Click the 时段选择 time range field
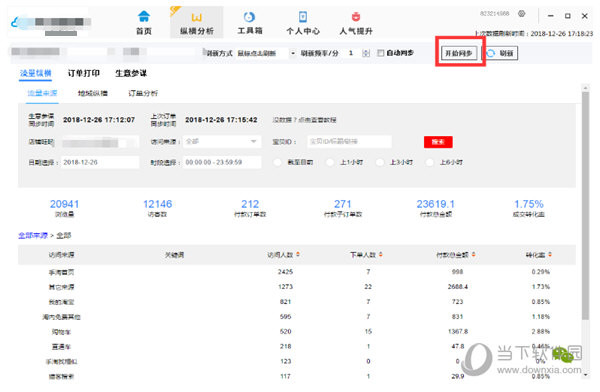Image resolution: width=600 pixels, height=392 pixels. (222, 162)
